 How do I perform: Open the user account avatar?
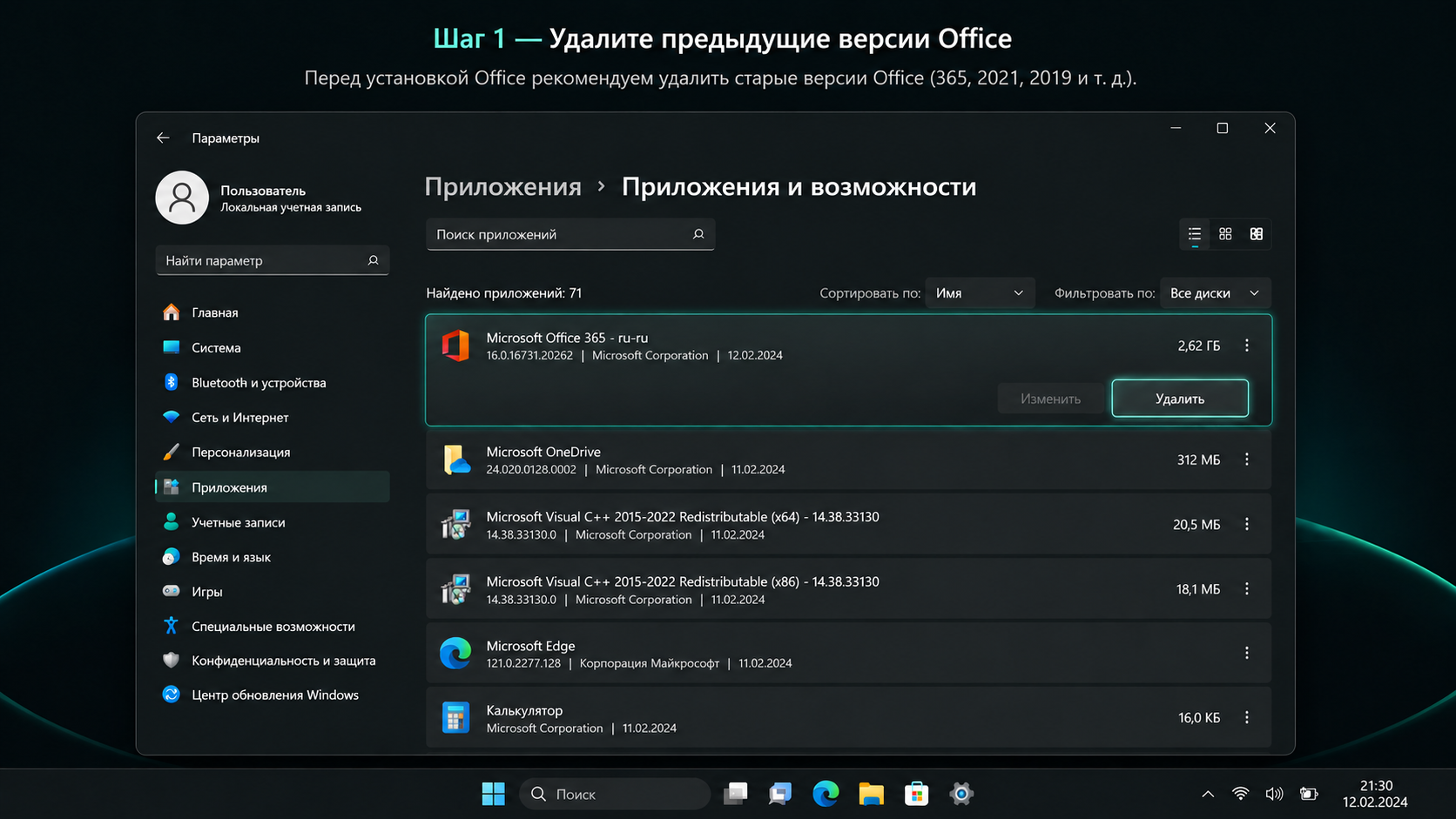point(182,198)
